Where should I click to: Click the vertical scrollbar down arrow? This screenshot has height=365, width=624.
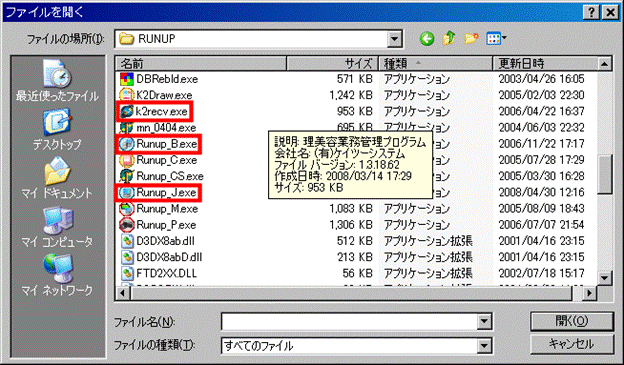[x=604, y=278]
